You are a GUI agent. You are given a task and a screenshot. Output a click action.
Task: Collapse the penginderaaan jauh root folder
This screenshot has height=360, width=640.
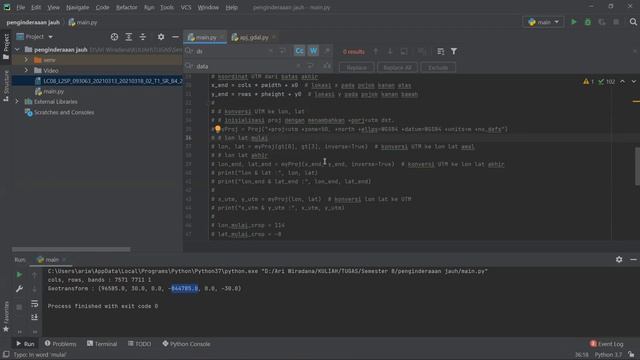(17, 49)
